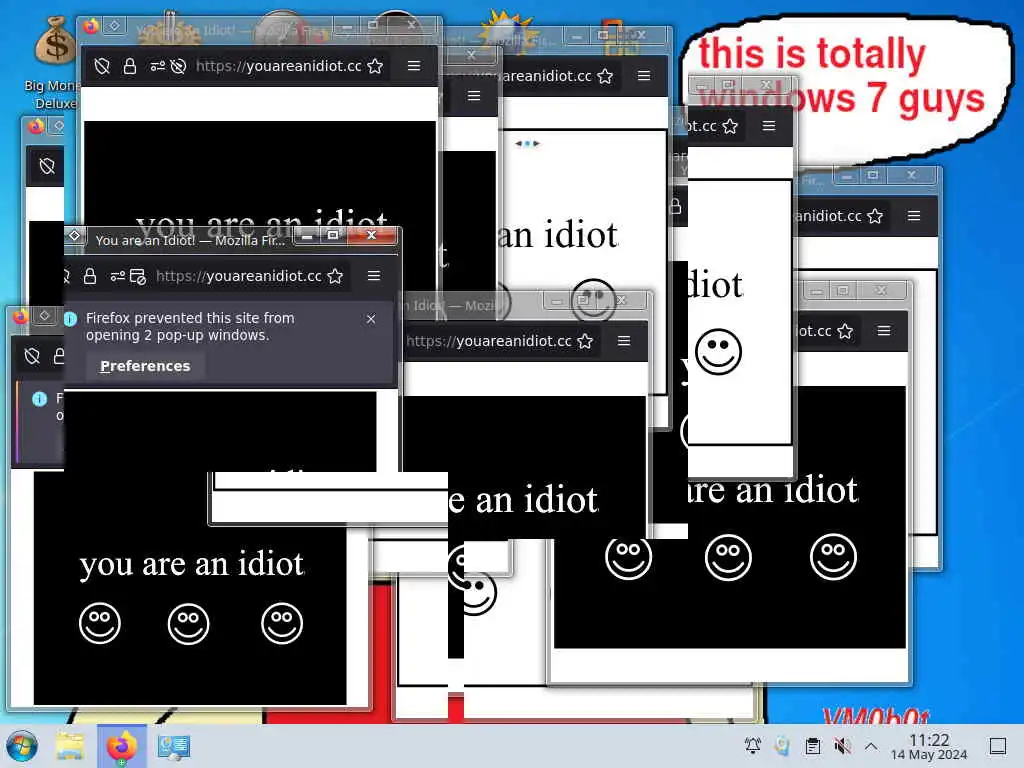Image resolution: width=1024 pixels, height=768 pixels.
Task: Click bookmark star in window with pop-up notice
Action: [335, 276]
